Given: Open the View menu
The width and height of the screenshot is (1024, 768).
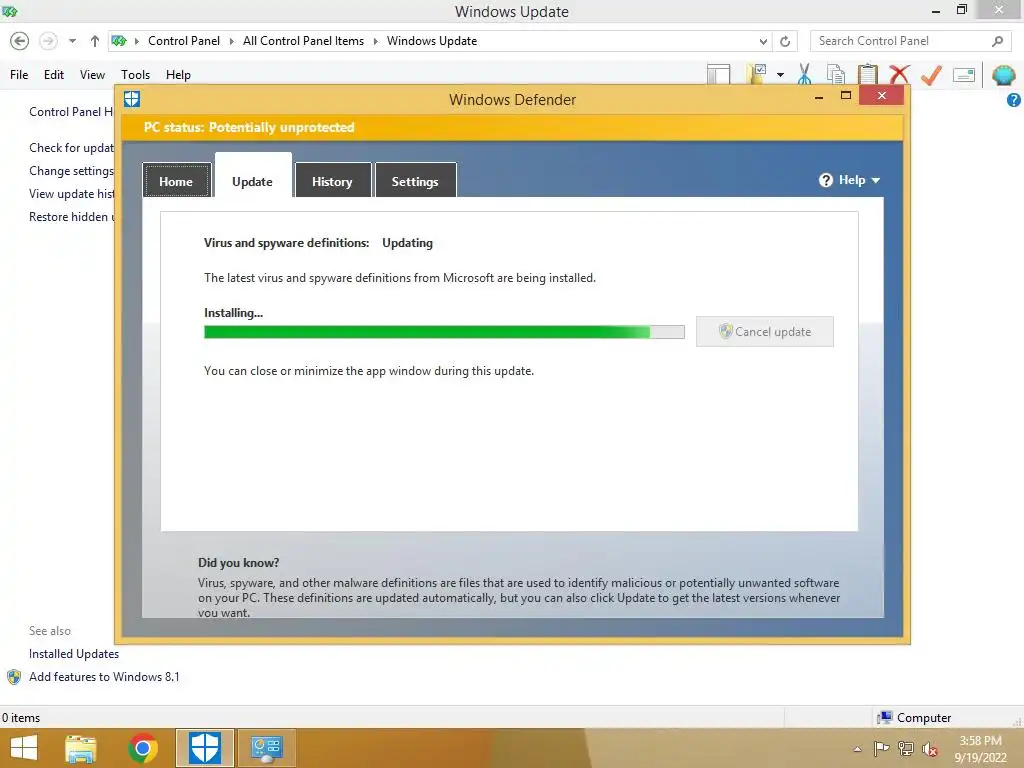Looking at the screenshot, I should (92, 74).
